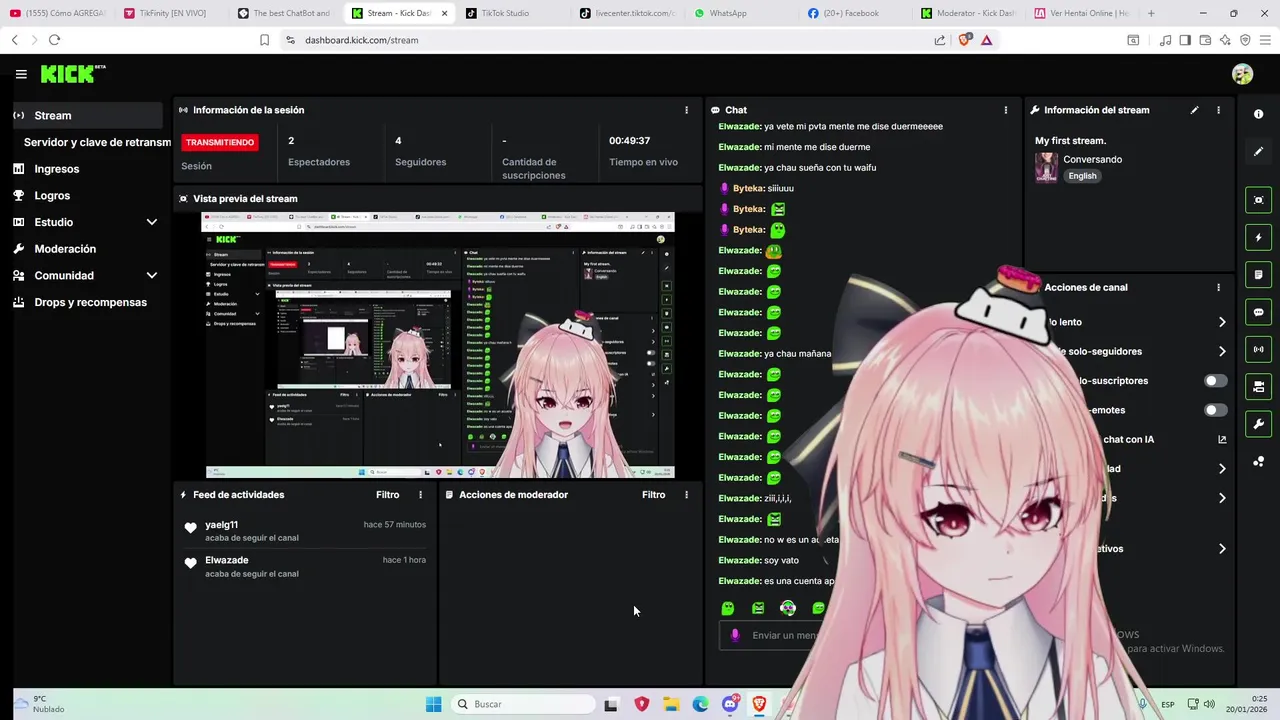1280x720 pixels.
Task: Toggle the document panel icon in right sidebar
Action: point(1258,275)
